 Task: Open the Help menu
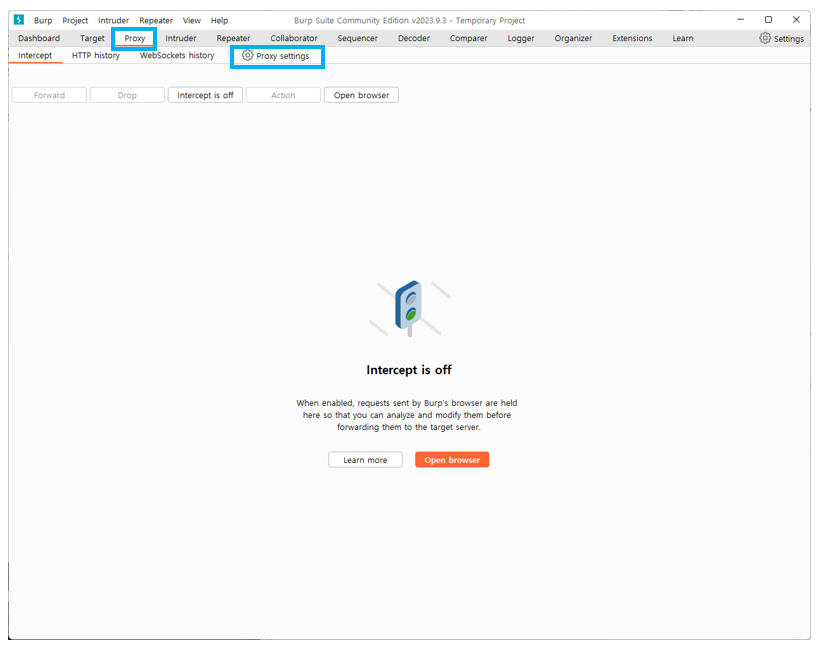(x=219, y=20)
